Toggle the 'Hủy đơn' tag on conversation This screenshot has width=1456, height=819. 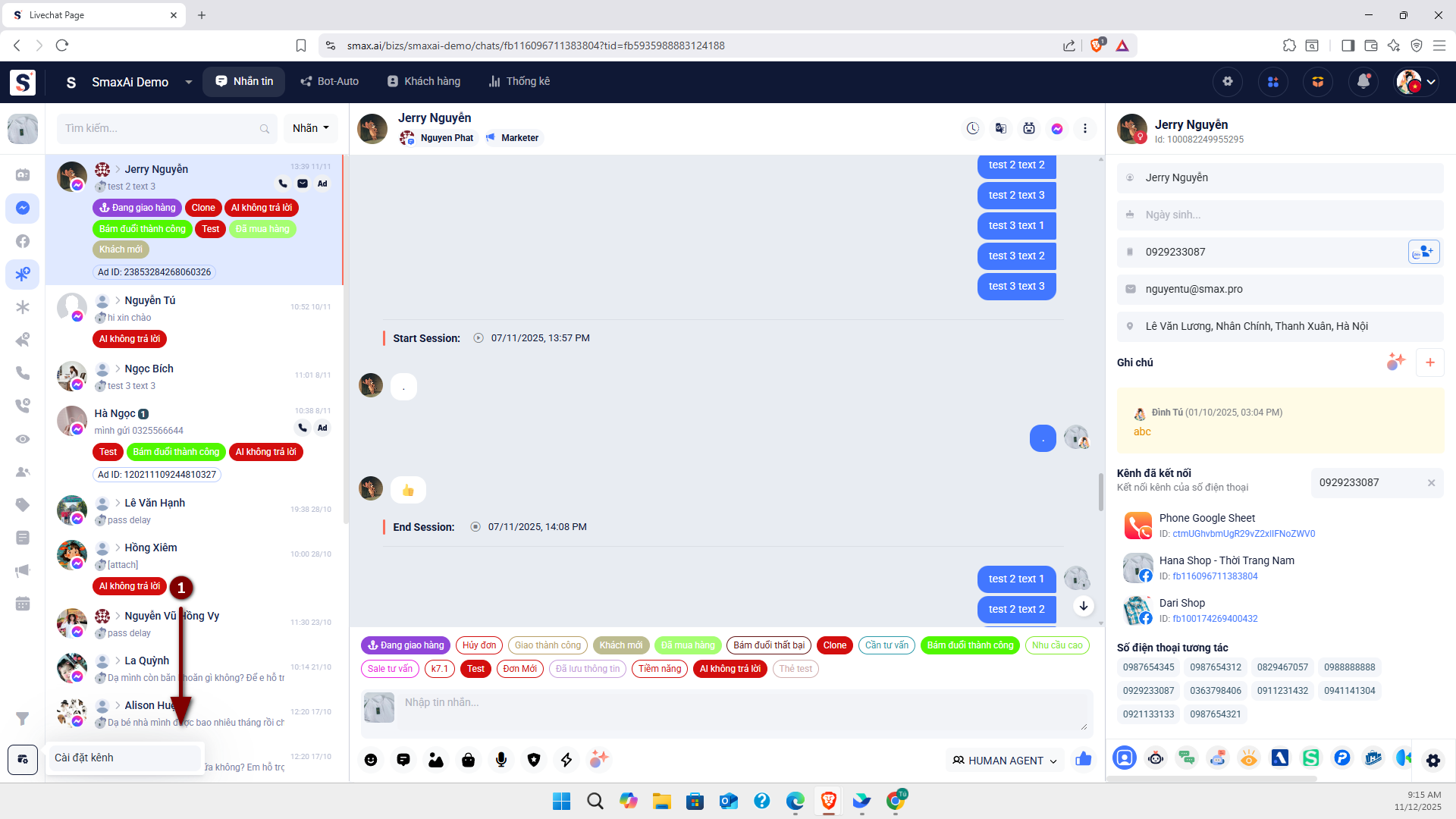tap(479, 645)
